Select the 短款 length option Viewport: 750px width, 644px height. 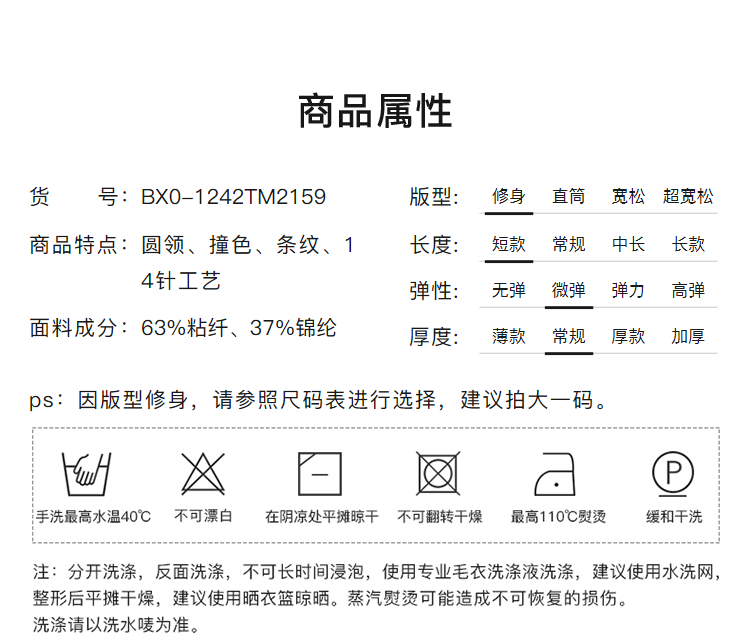coord(509,244)
